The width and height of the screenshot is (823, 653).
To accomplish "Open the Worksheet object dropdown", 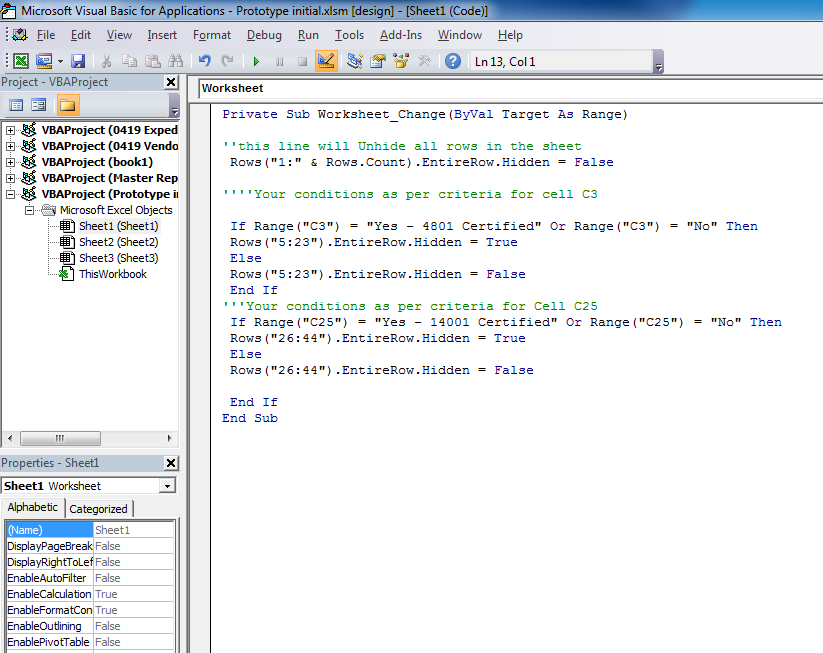I will click(x=511, y=88).
